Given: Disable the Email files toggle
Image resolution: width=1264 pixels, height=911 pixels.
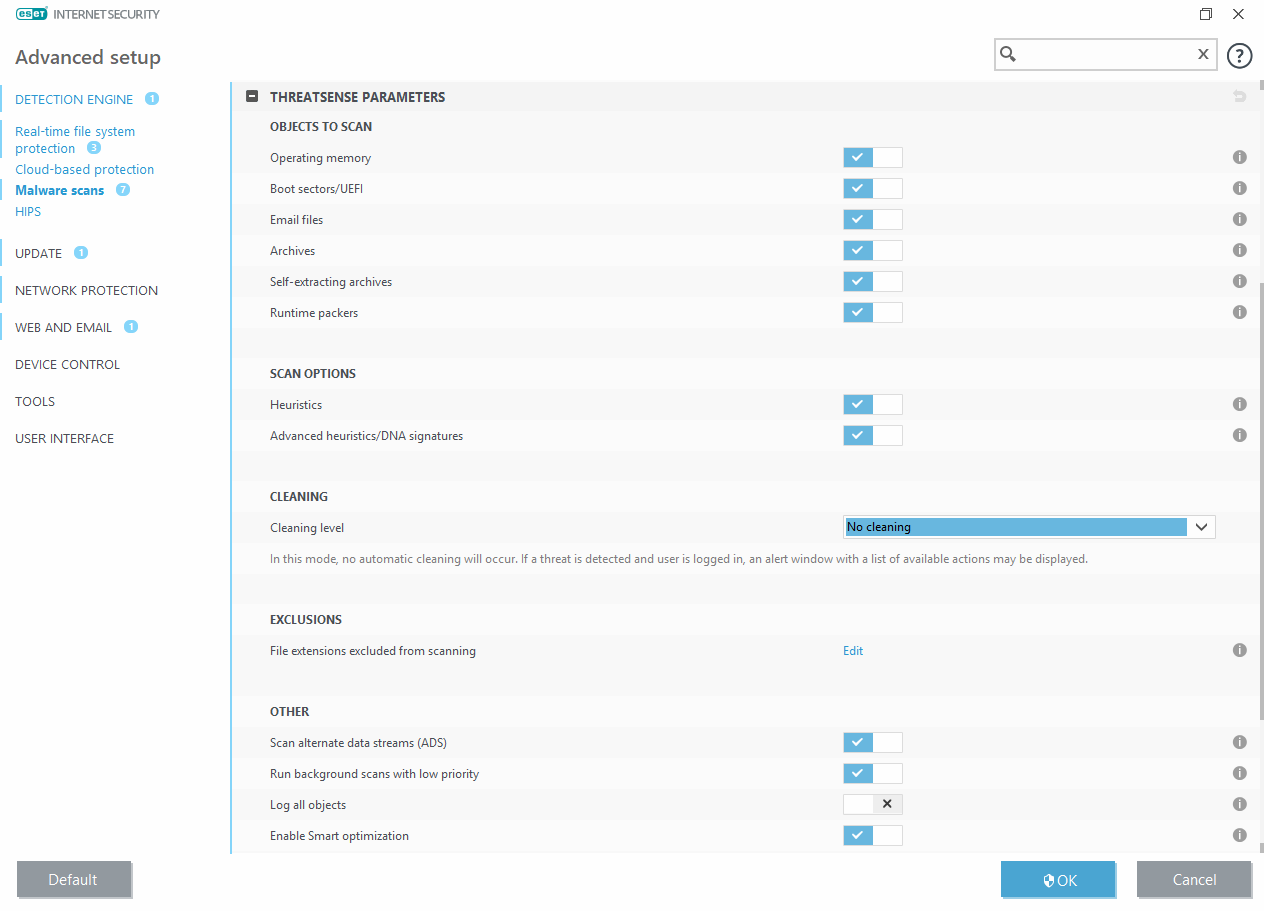Looking at the screenshot, I should click(872, 219).
